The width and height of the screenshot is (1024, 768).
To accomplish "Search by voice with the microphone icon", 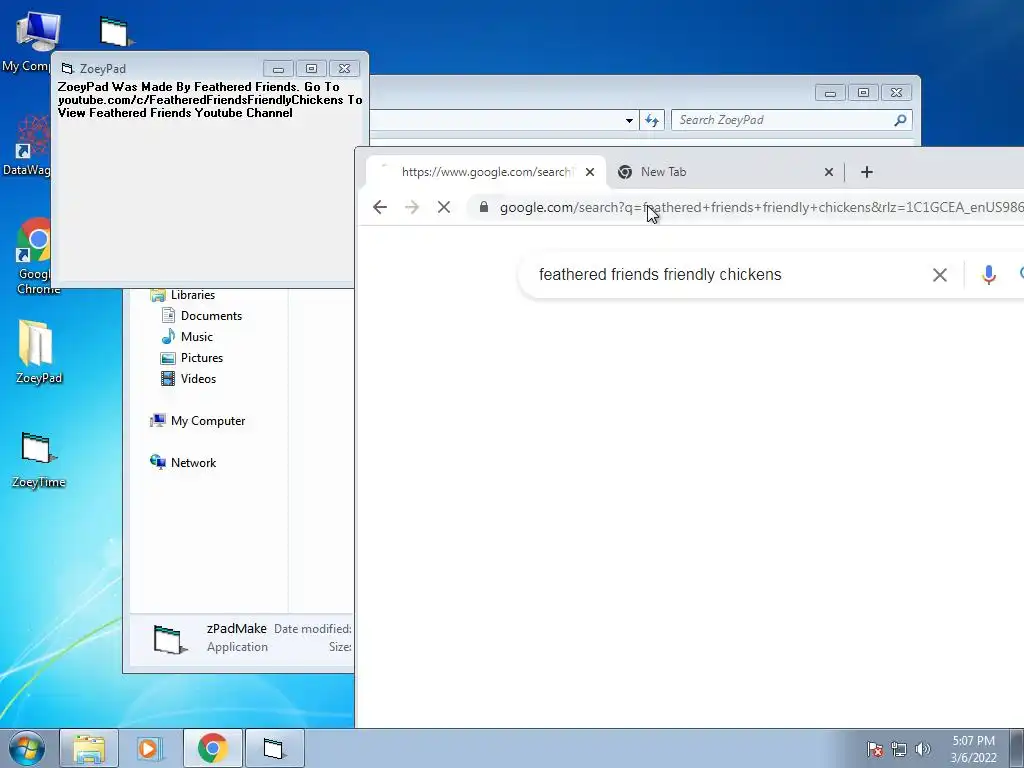I will (x=989, y=275).
